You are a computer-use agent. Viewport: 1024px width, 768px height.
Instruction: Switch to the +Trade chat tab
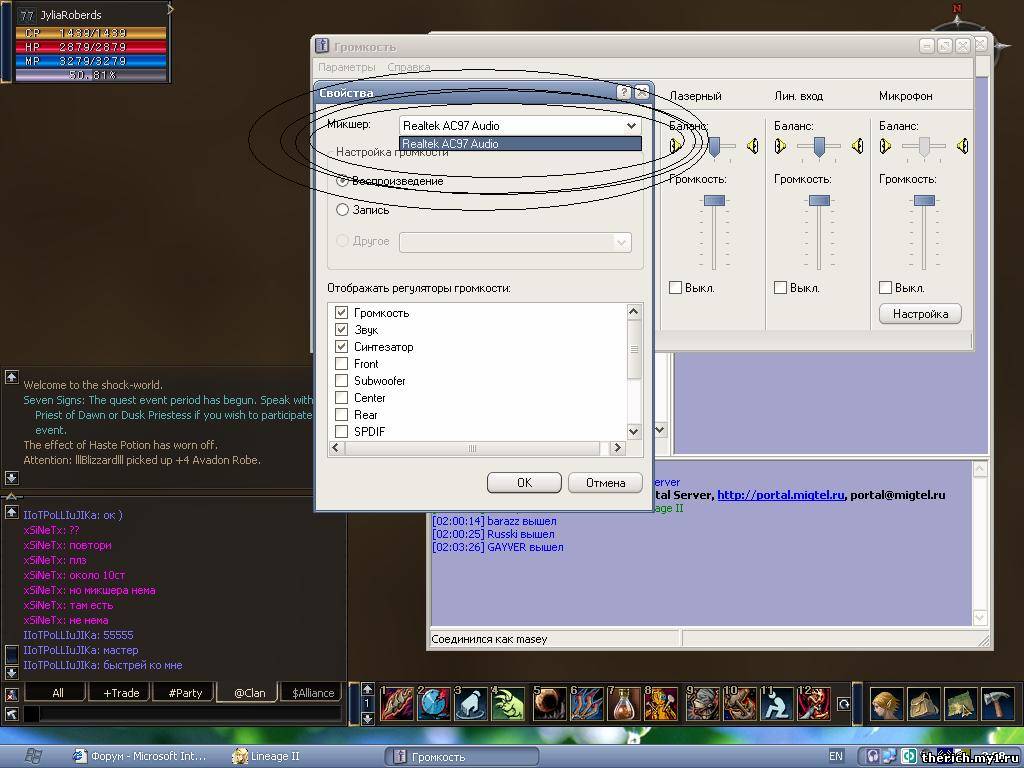pos(121,692)
